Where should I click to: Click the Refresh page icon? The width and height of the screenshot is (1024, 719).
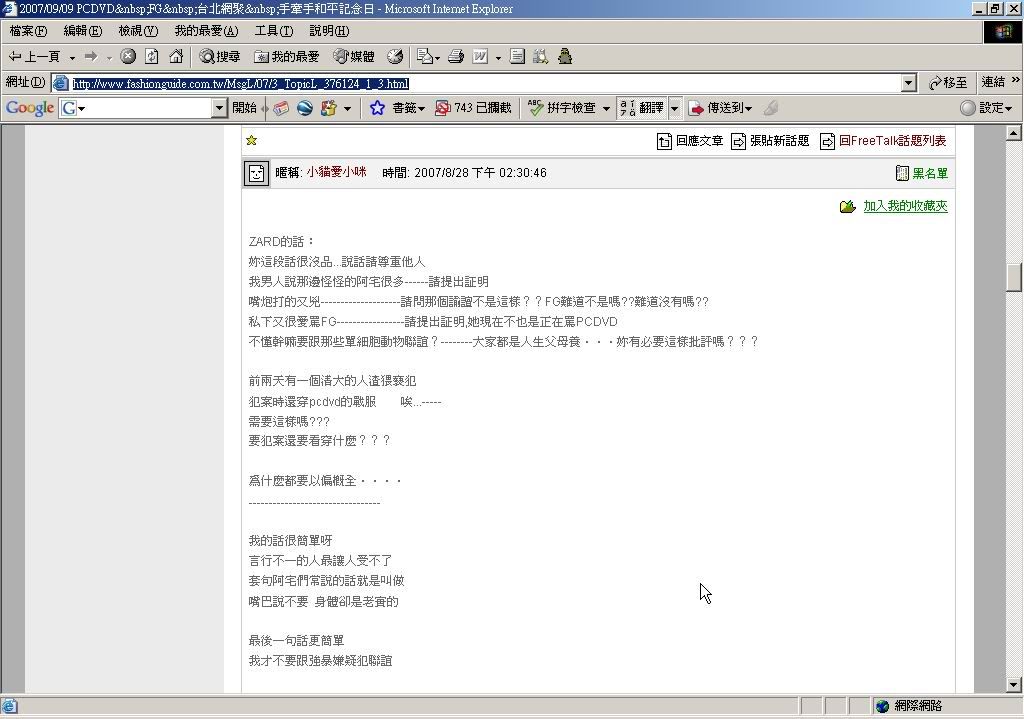pos(152,57)
